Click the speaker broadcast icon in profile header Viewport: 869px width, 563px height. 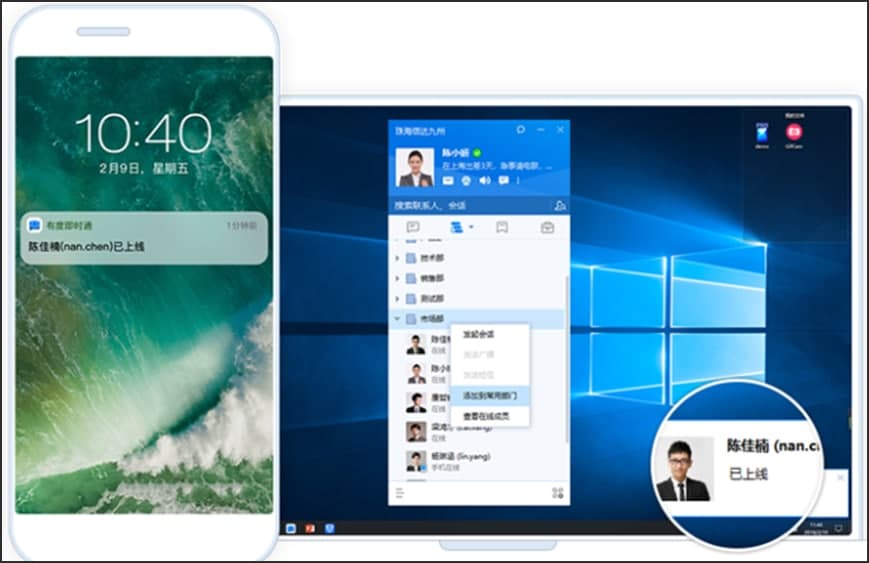485,181
